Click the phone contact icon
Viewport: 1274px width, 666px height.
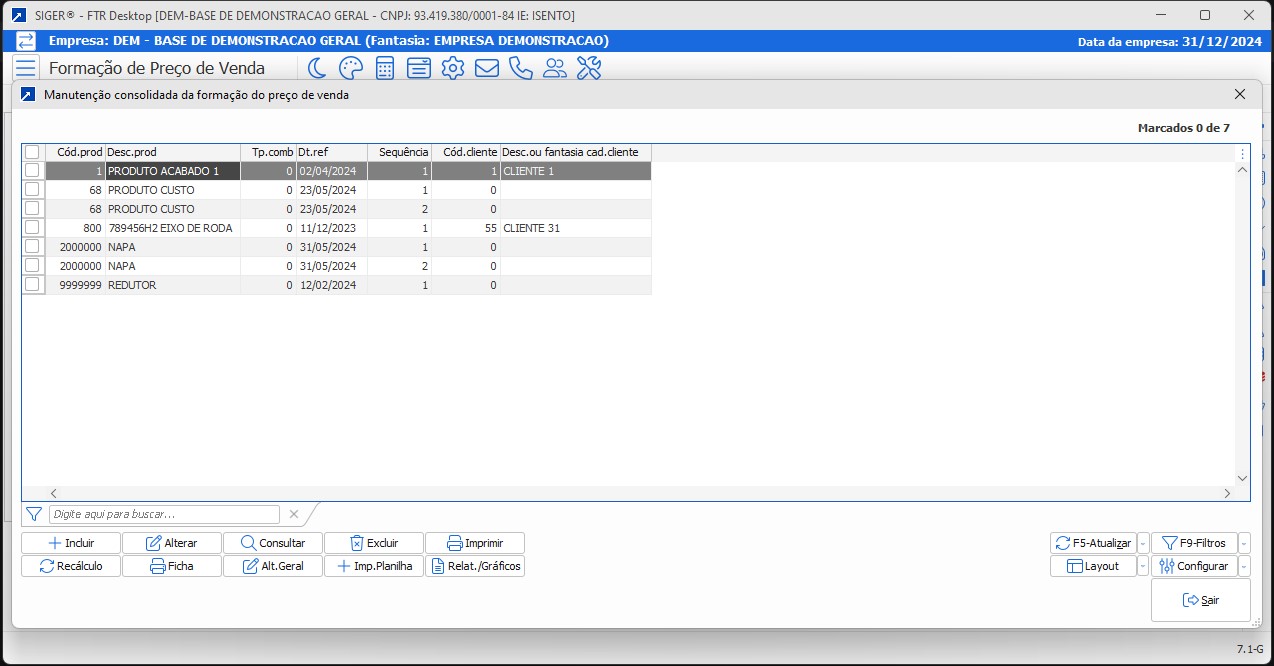[521, 68]
